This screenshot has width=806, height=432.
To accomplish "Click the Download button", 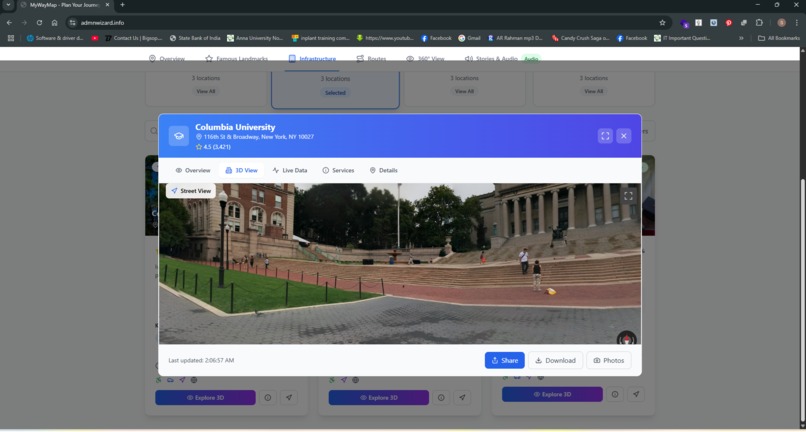I will pyautogui.click(x=555, y=361).
